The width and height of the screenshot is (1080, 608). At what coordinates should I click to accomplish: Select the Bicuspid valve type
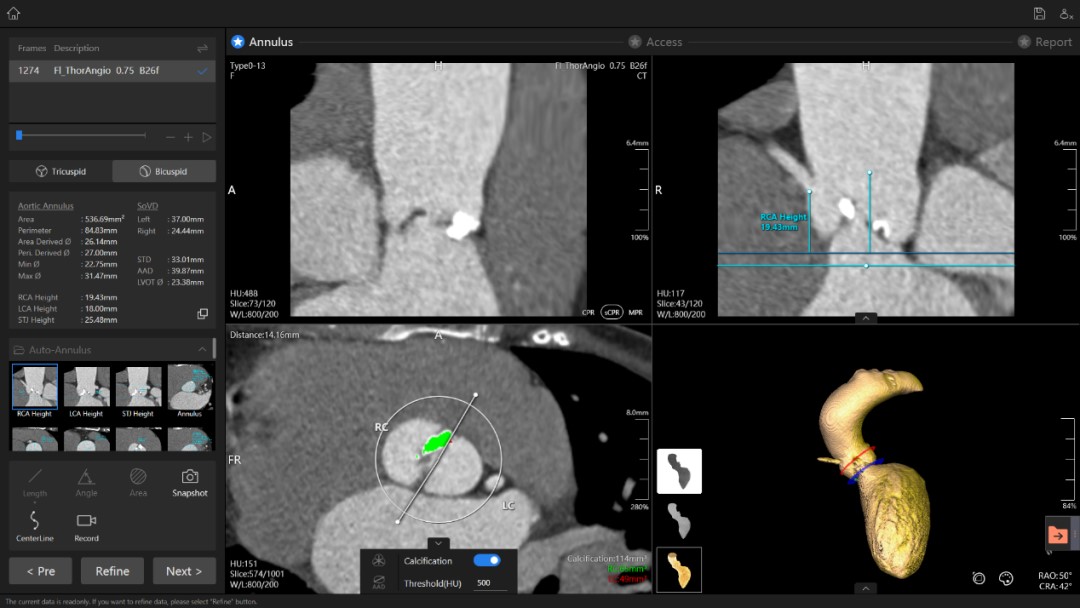tap(164, 171)
